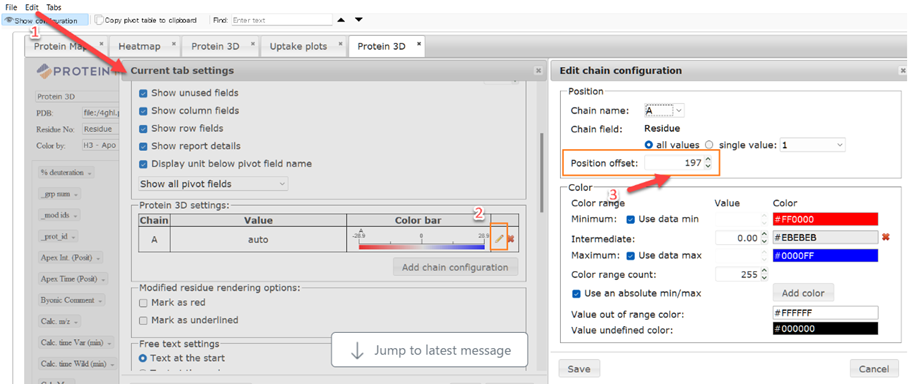The image size is (921, 384).
Task: Close the Uptake plots tab
Action: click(340, 44)
